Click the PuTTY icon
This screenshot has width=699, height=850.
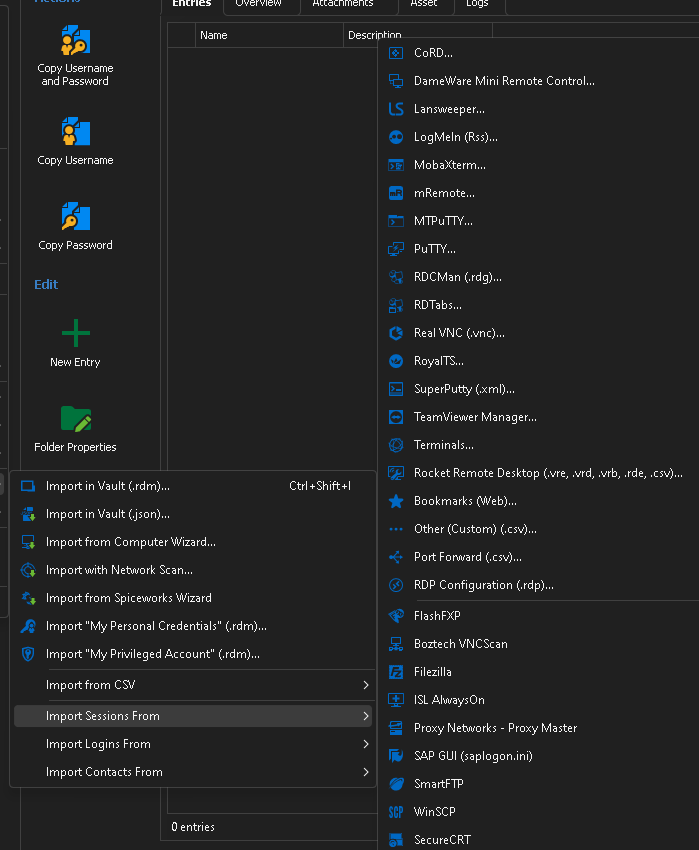(396, 249)
